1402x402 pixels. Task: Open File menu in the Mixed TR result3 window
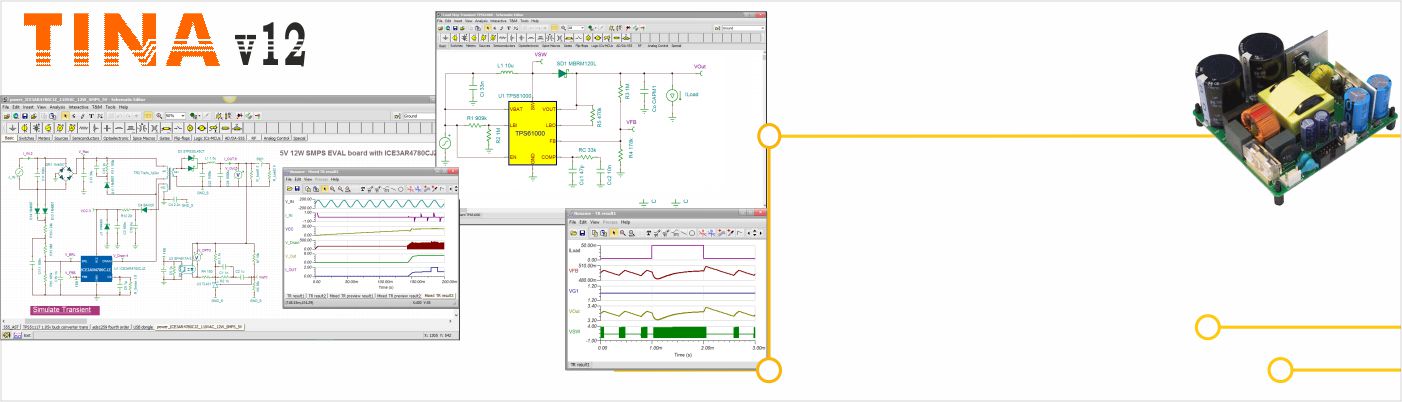pyautogui.click(x=289, y=179)
